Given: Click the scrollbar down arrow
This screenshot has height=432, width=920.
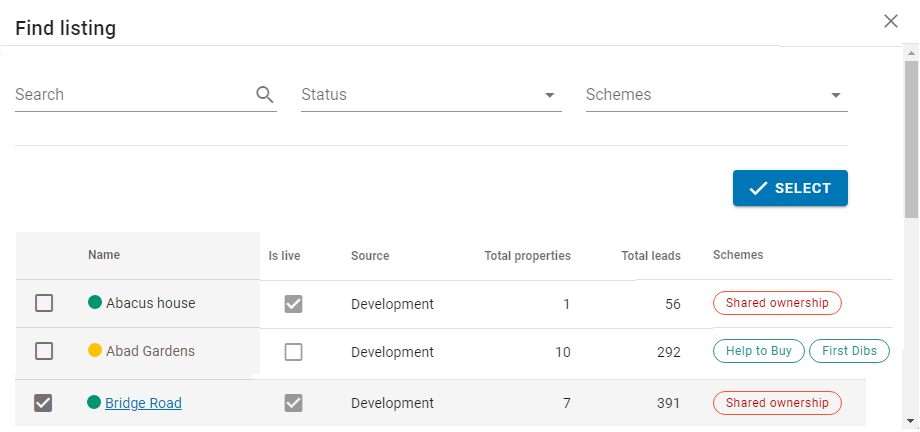Looking at the screenshot, I should pos(911,420).
